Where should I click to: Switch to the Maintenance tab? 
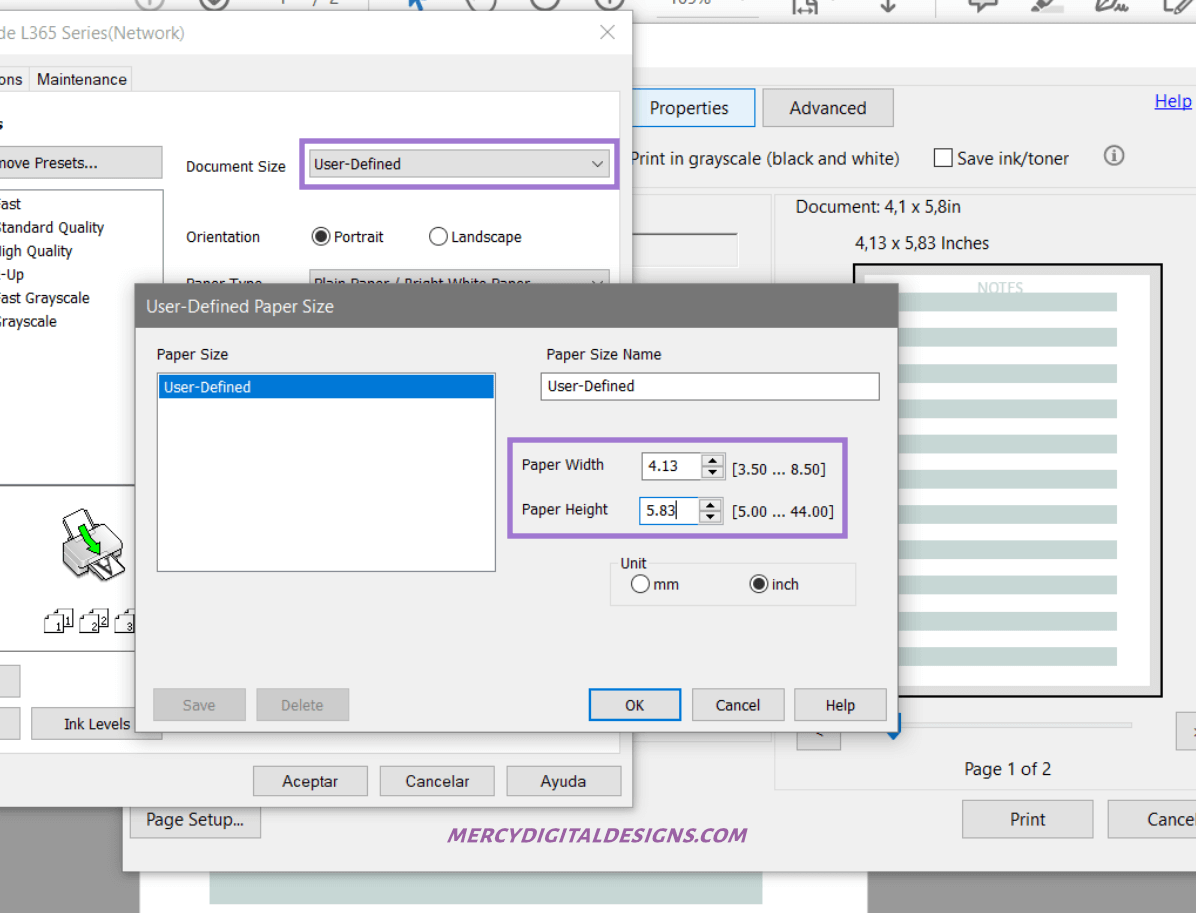point(81,79)
